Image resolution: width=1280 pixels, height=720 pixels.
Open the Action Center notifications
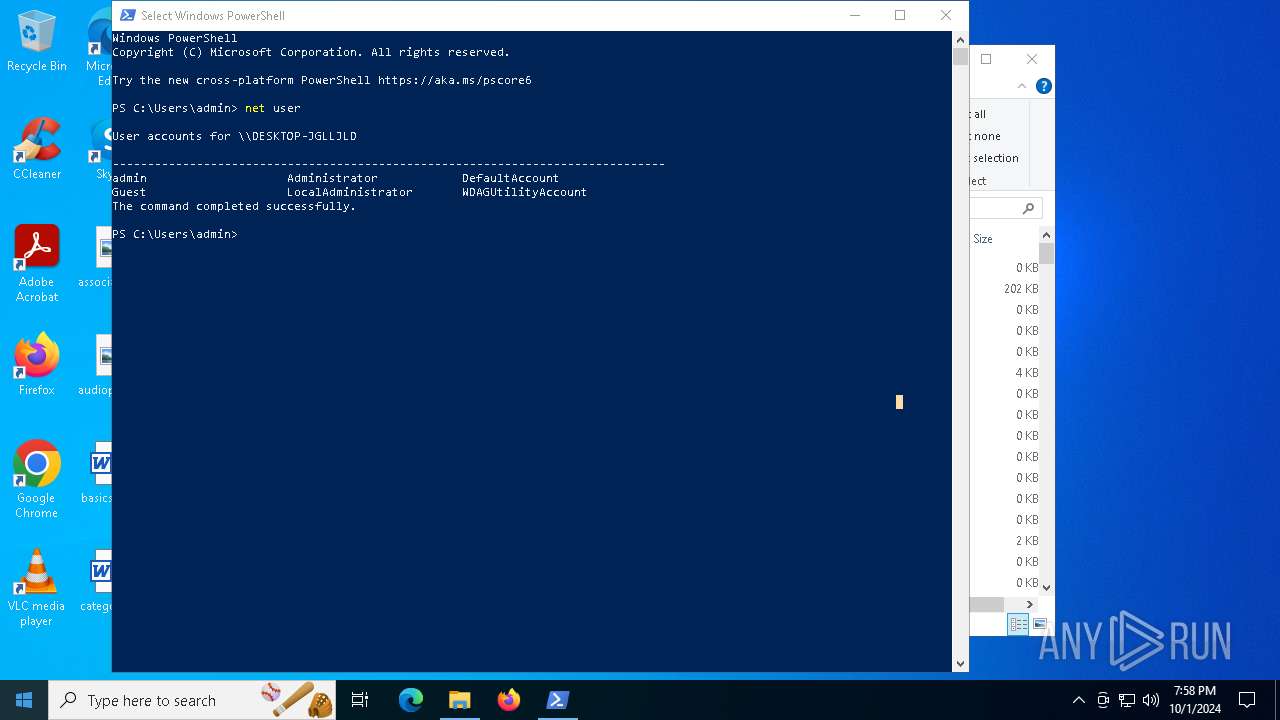[x=1247, y=700]
